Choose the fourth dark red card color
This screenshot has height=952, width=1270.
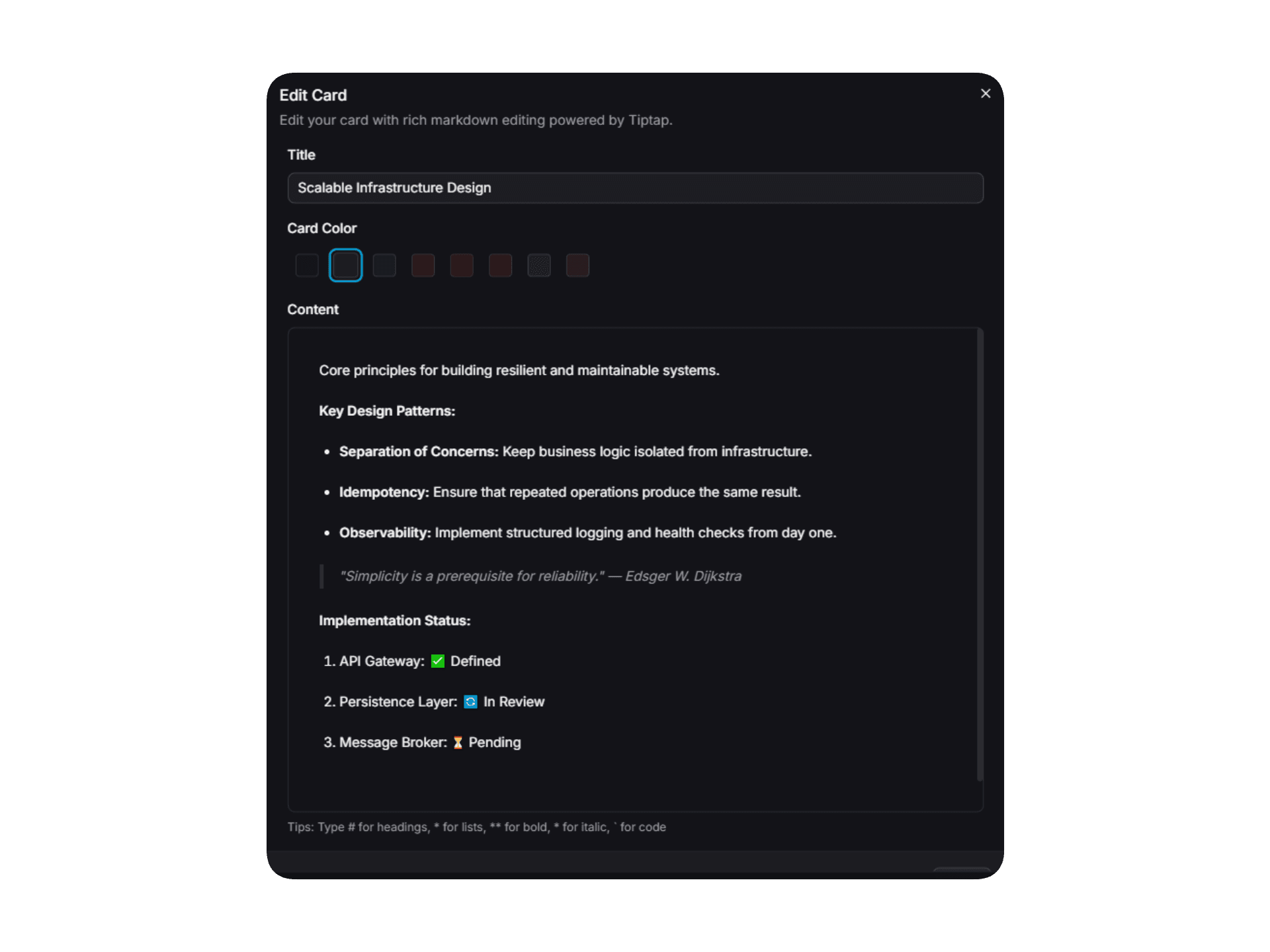pos(423,265)
